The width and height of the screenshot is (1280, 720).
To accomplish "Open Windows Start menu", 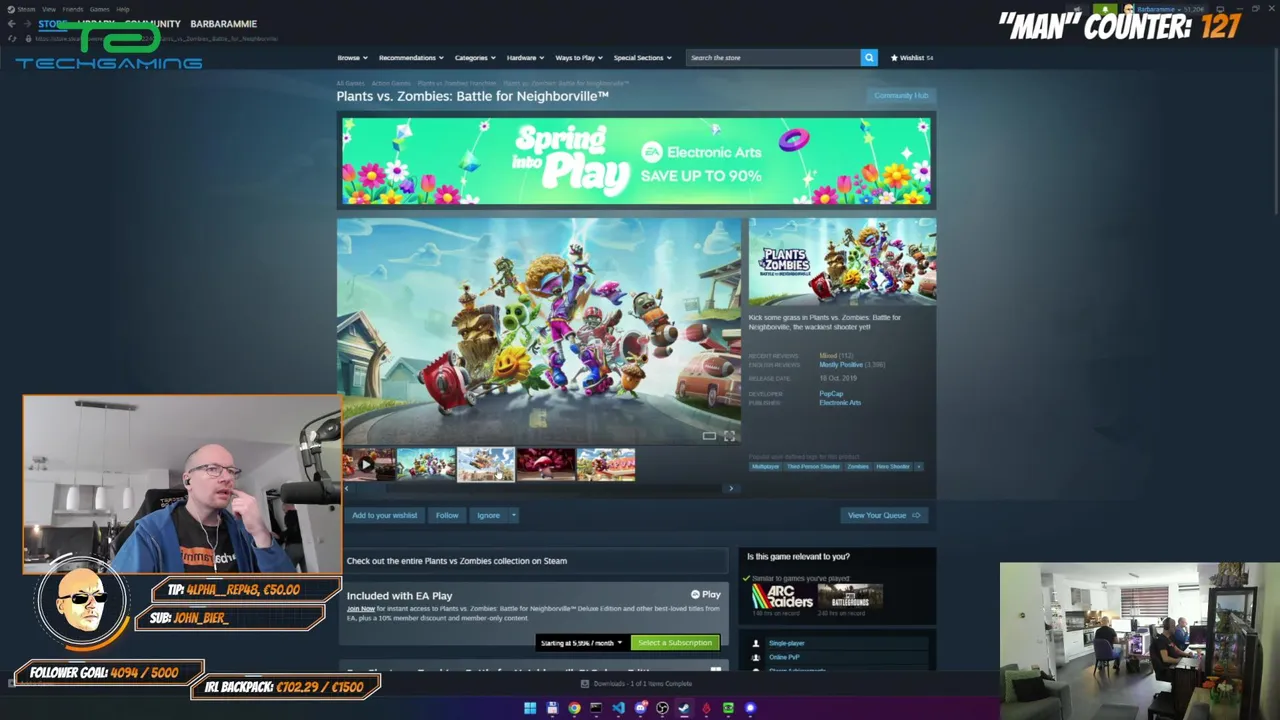I will 530,708.
